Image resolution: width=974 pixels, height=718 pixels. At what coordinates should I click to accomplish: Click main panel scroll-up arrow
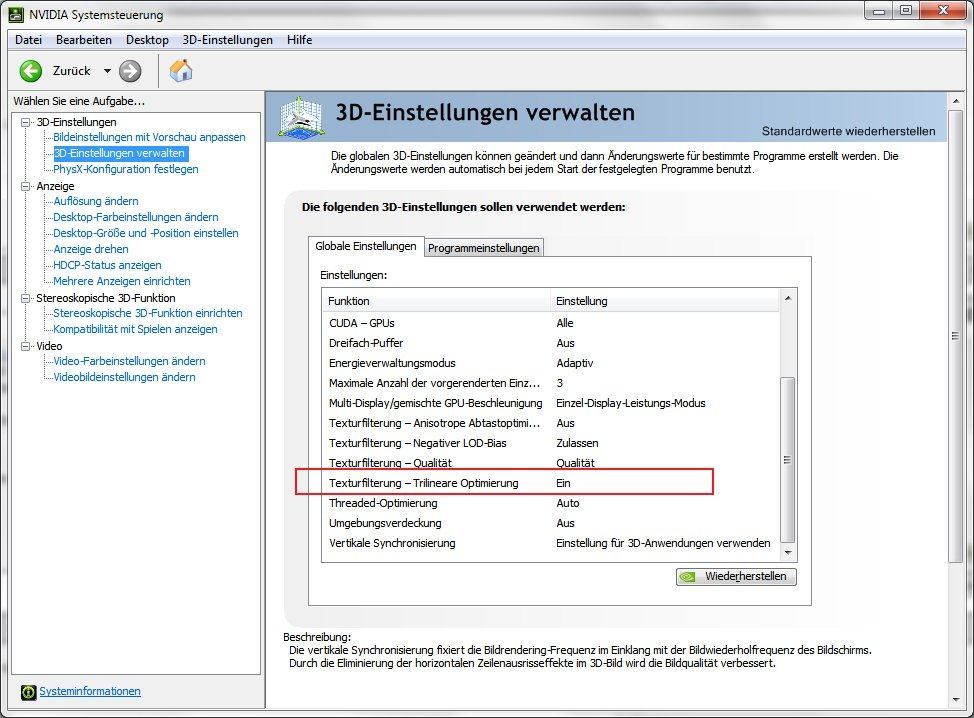955,101
